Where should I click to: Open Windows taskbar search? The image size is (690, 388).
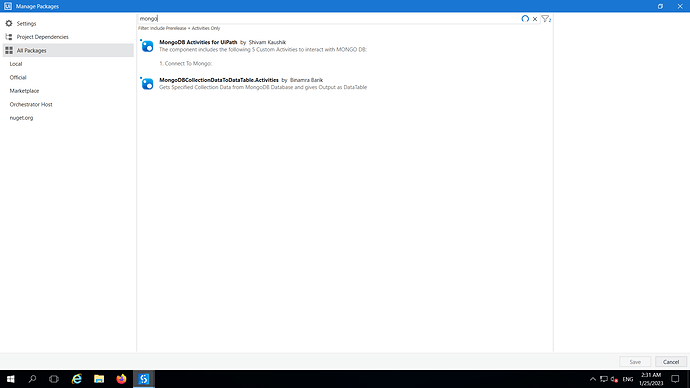(32, 379)
